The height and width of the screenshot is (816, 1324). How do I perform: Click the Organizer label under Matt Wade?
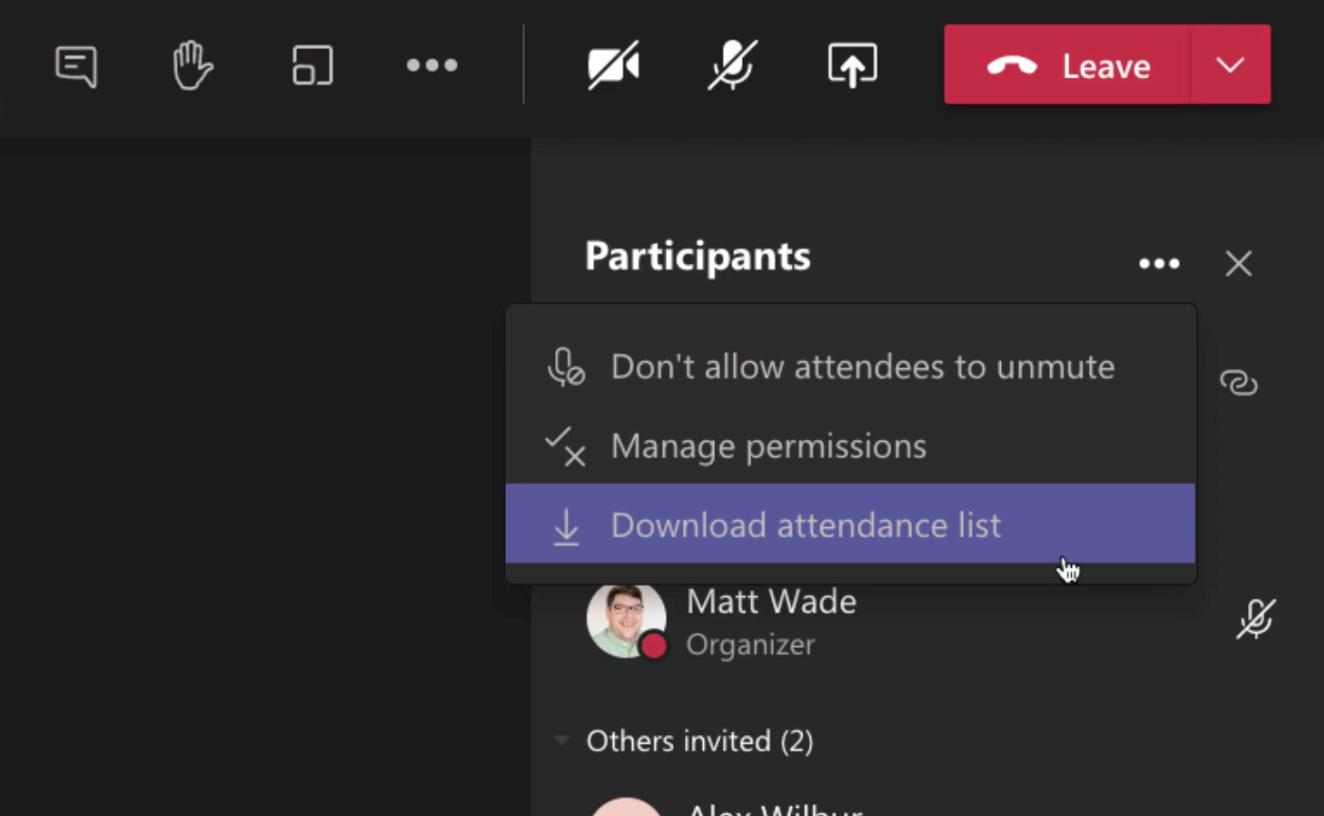click(750, 645)
